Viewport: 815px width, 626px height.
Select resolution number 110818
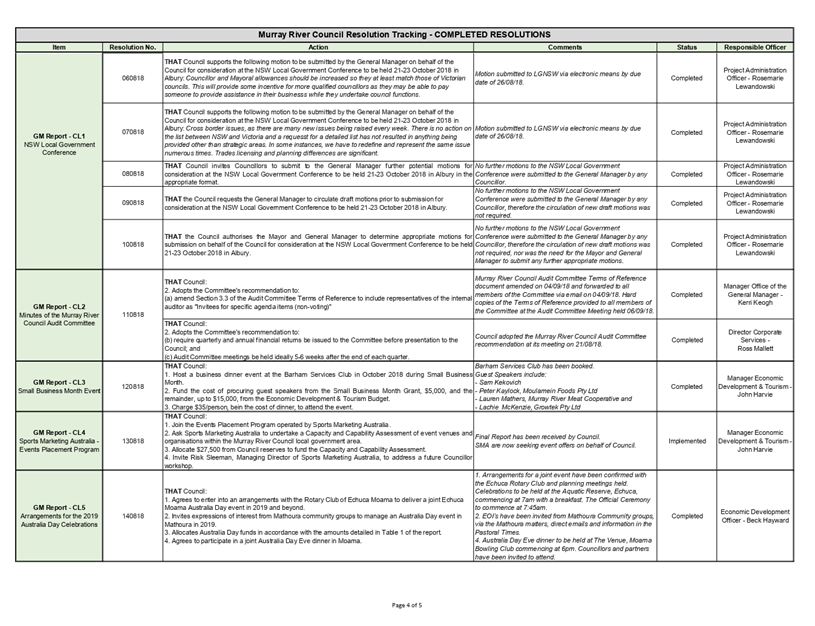(x=133, y=315)
